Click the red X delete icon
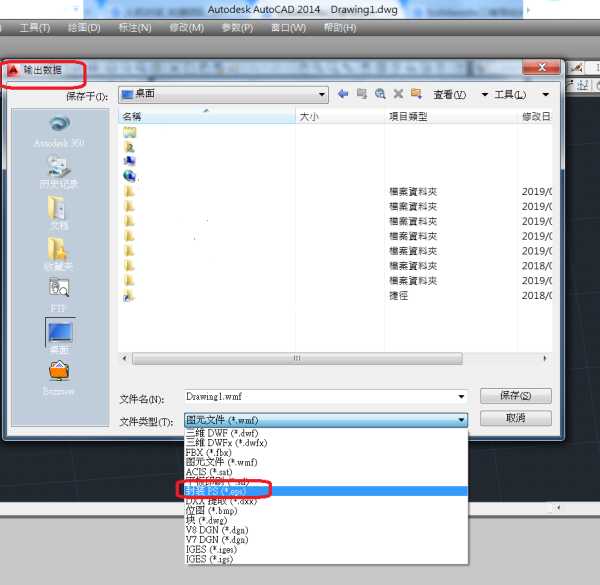 (398, 94)
